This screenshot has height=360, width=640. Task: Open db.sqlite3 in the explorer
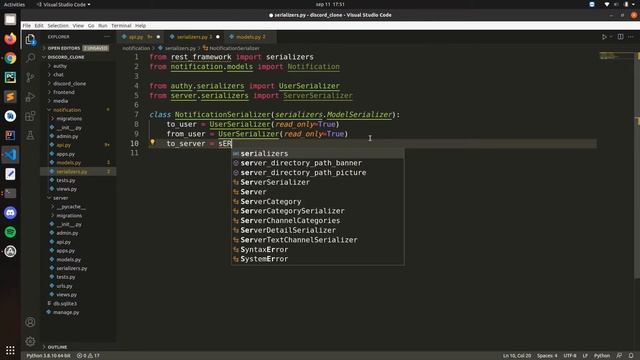(x=65, y=303)
